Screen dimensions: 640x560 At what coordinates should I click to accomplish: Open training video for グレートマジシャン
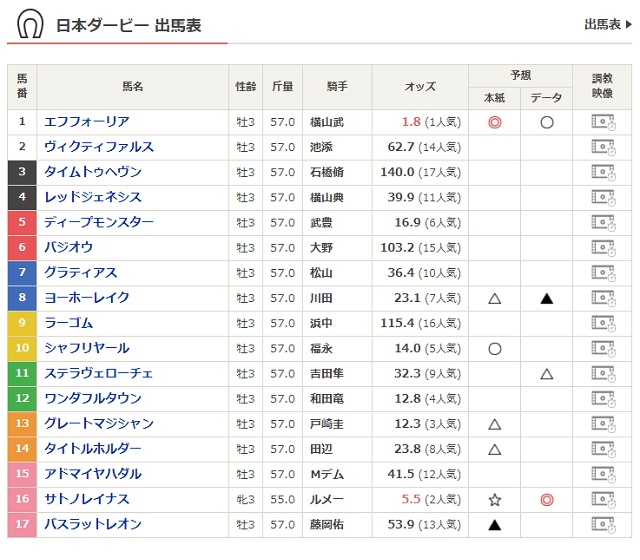pyautogui.click(x=602, y=424)
